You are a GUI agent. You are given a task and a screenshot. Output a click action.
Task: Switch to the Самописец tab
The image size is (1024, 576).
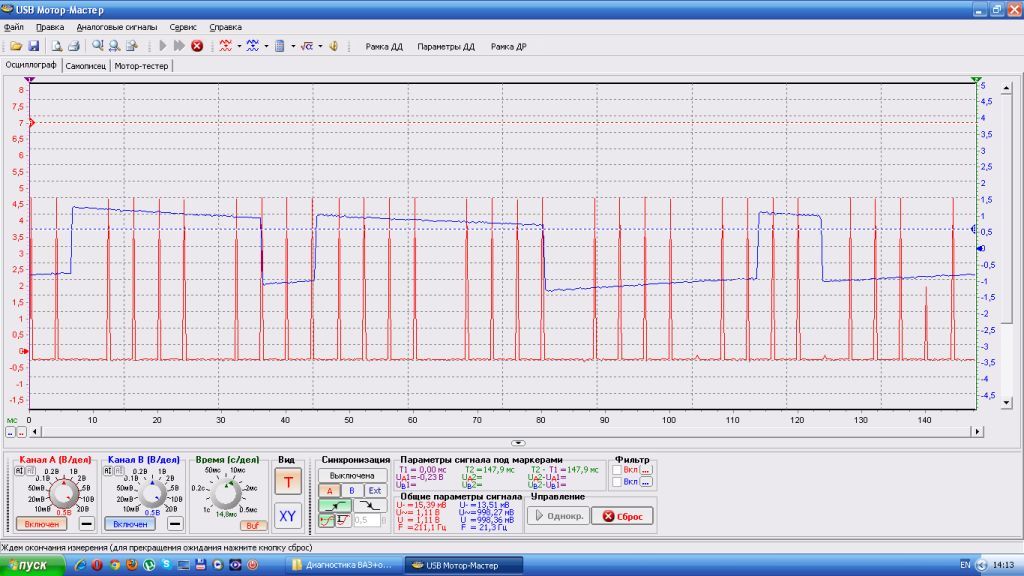[86, 66]
